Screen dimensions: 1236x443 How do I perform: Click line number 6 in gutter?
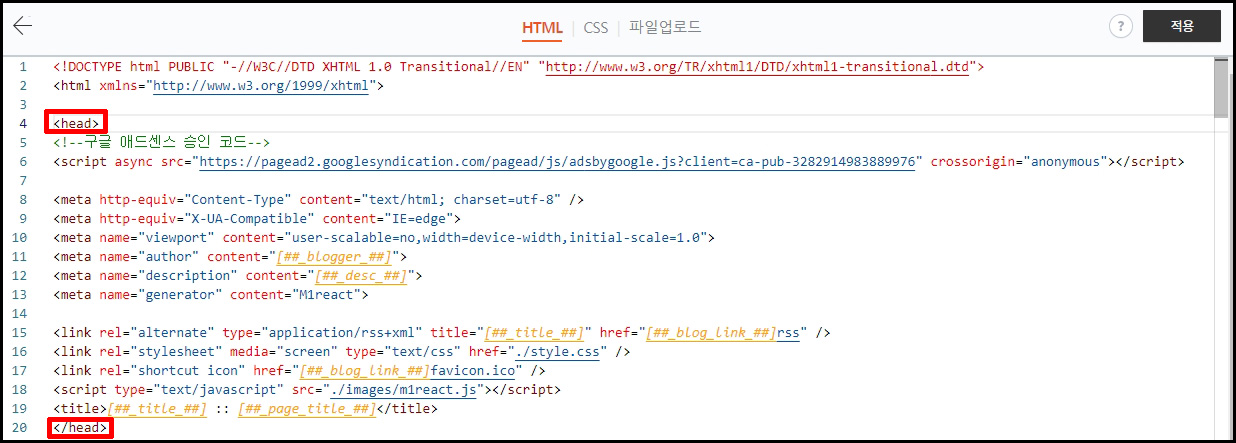point(22,161)
